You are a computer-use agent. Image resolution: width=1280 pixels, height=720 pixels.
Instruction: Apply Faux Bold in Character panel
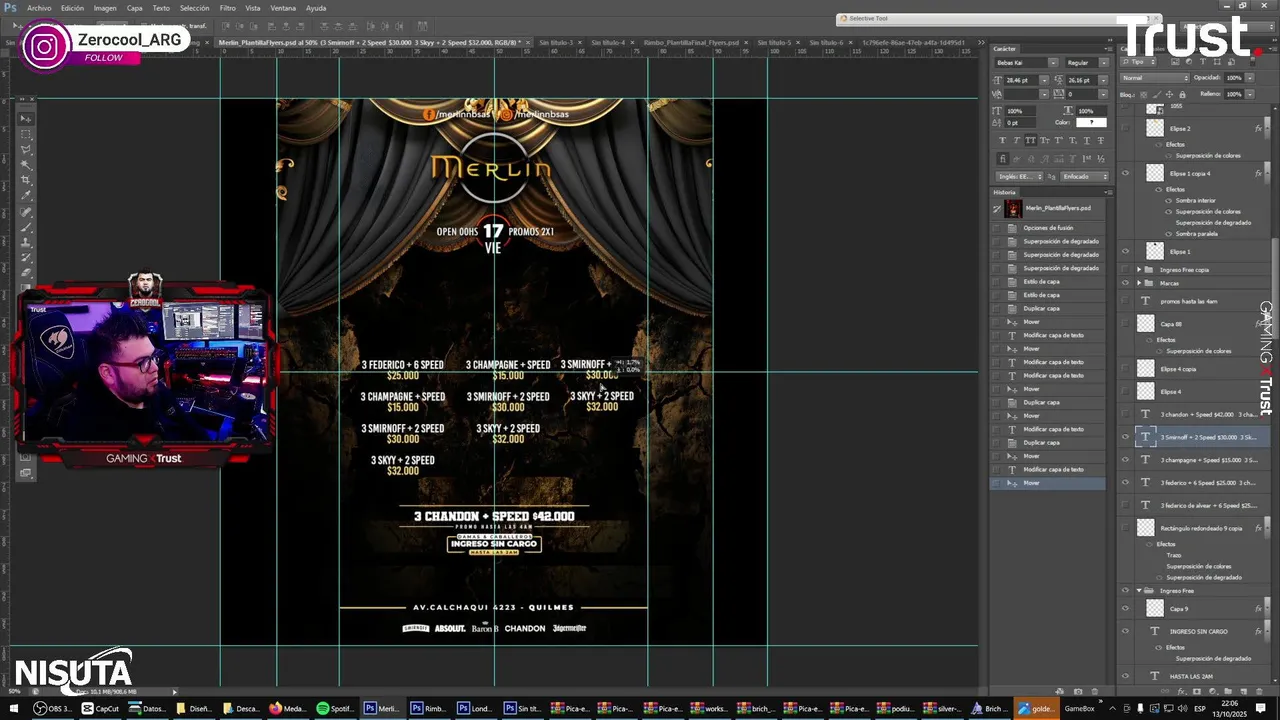1002,140
